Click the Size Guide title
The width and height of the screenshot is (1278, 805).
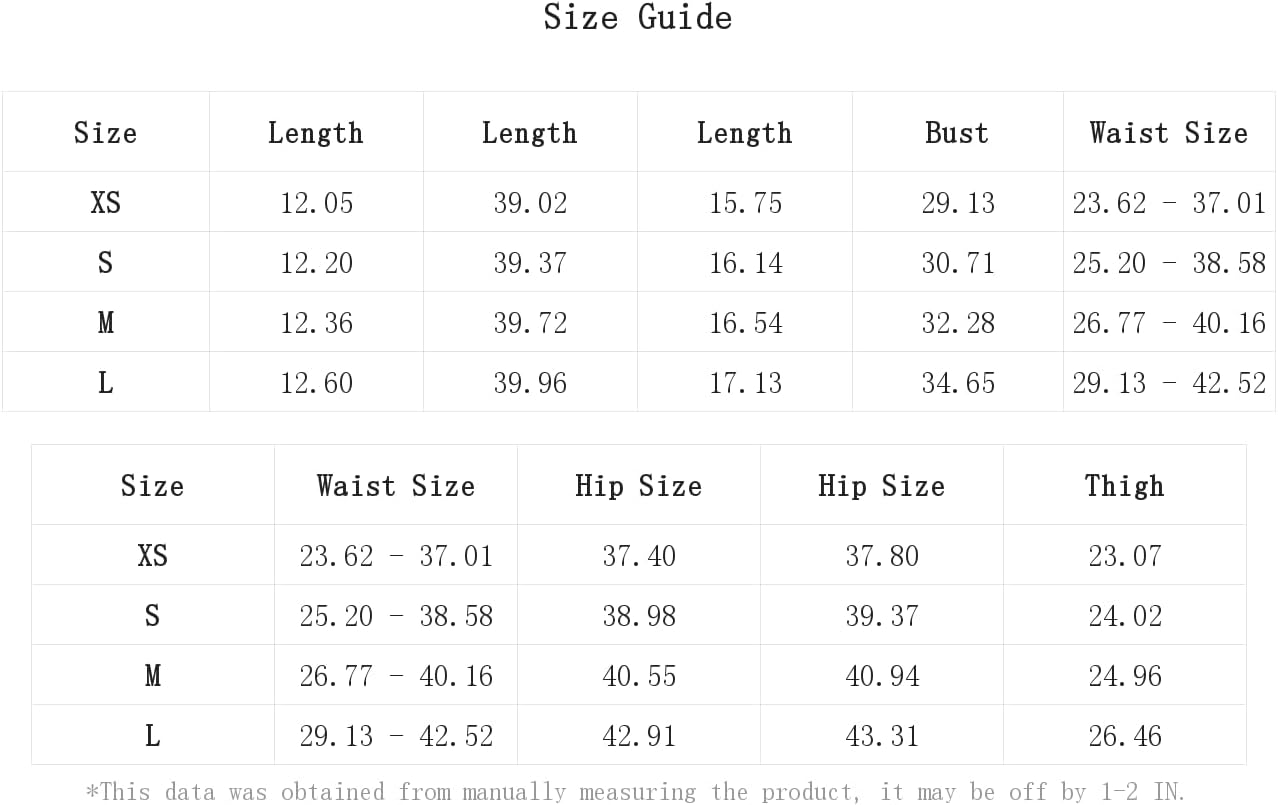(x=638, y=18)
